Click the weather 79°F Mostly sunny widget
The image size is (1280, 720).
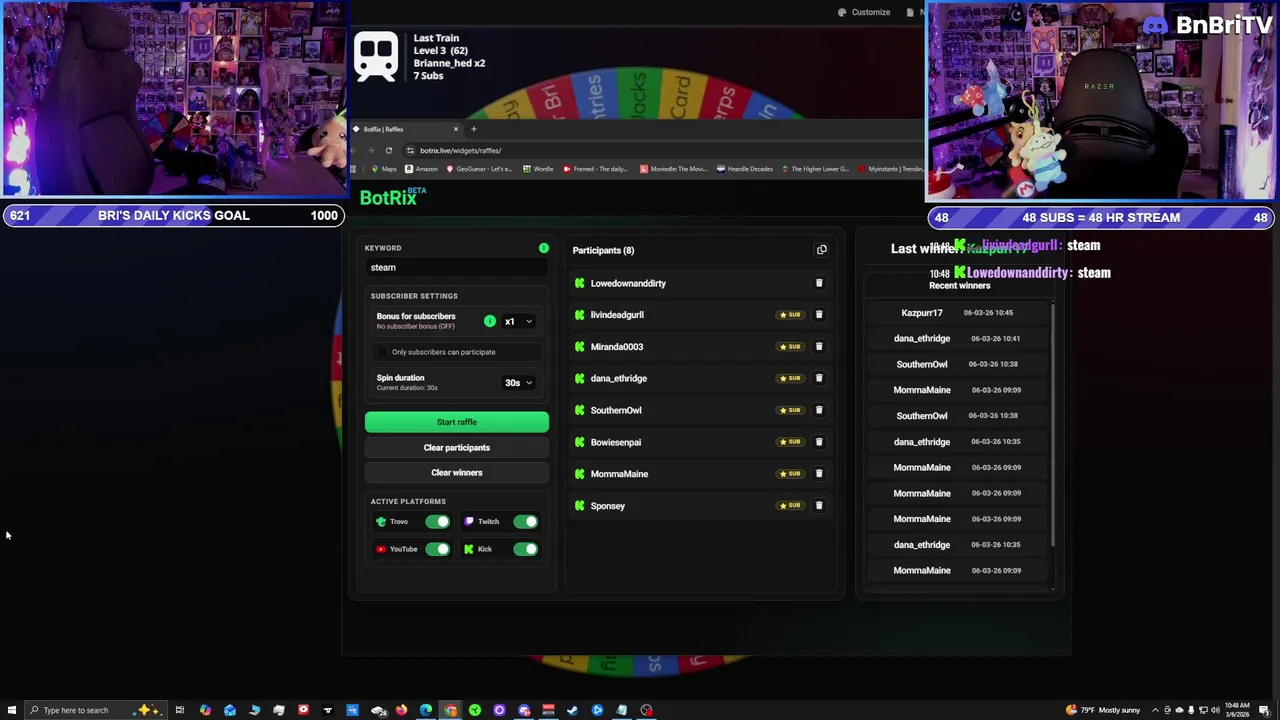pyautogui.click(x=1103, y=710)
